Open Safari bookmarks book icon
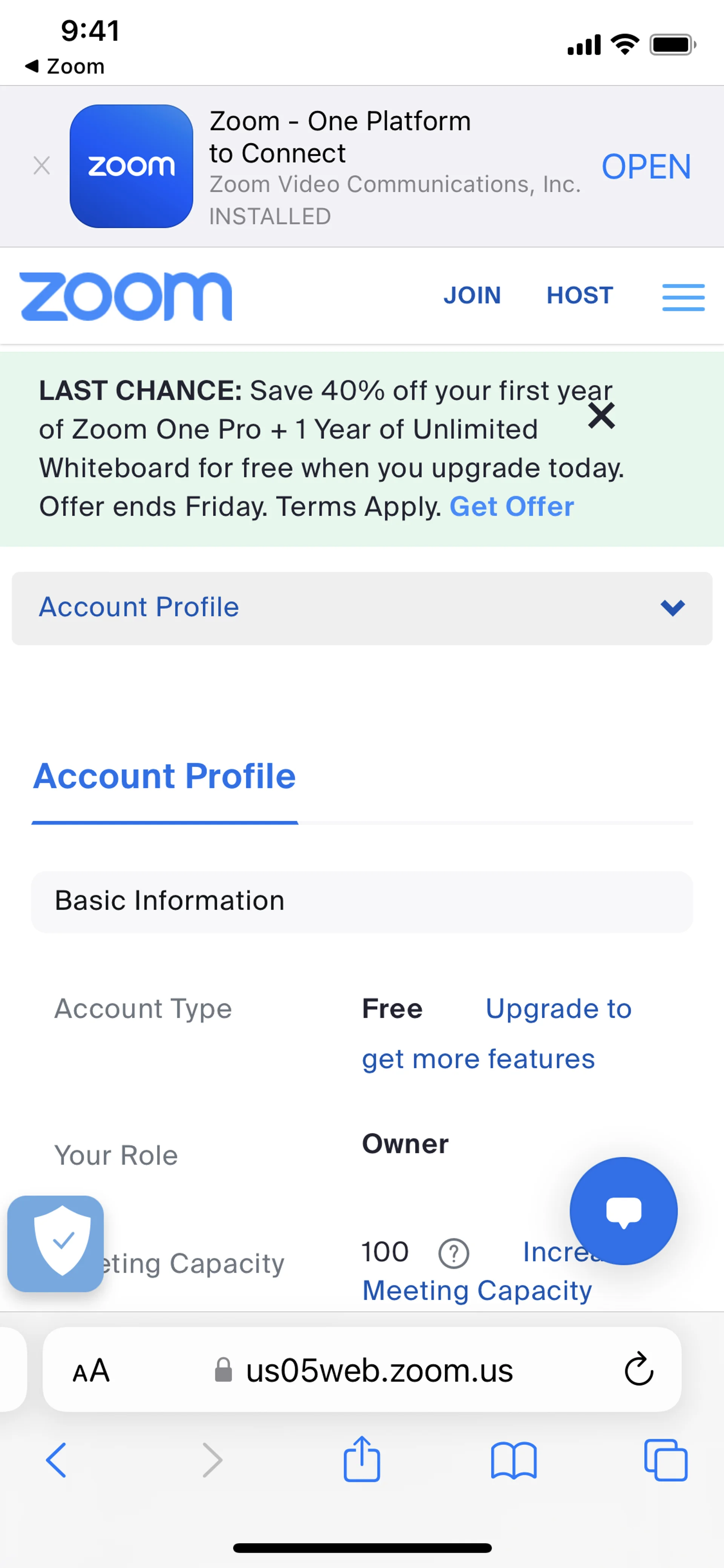Viewport: 724px width, 1568px height. 514,1460
